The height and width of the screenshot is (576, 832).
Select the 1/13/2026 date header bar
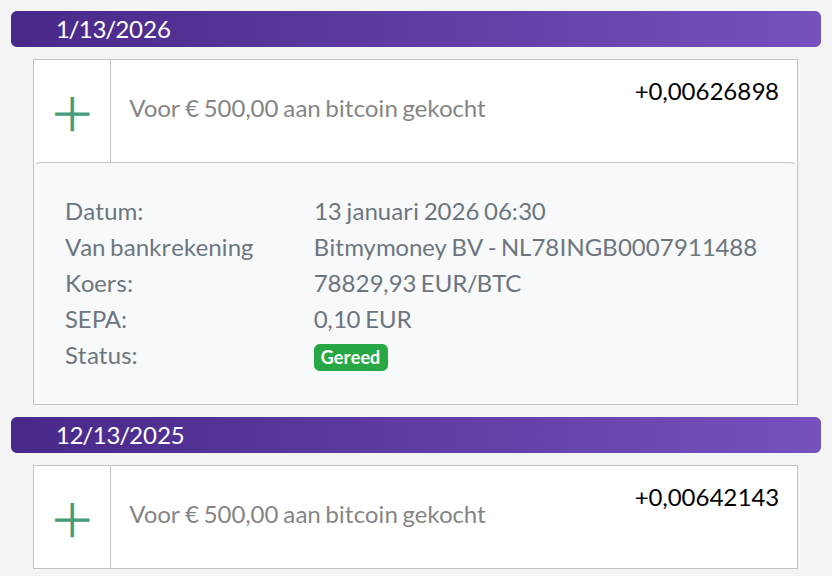tap(415, 29)
